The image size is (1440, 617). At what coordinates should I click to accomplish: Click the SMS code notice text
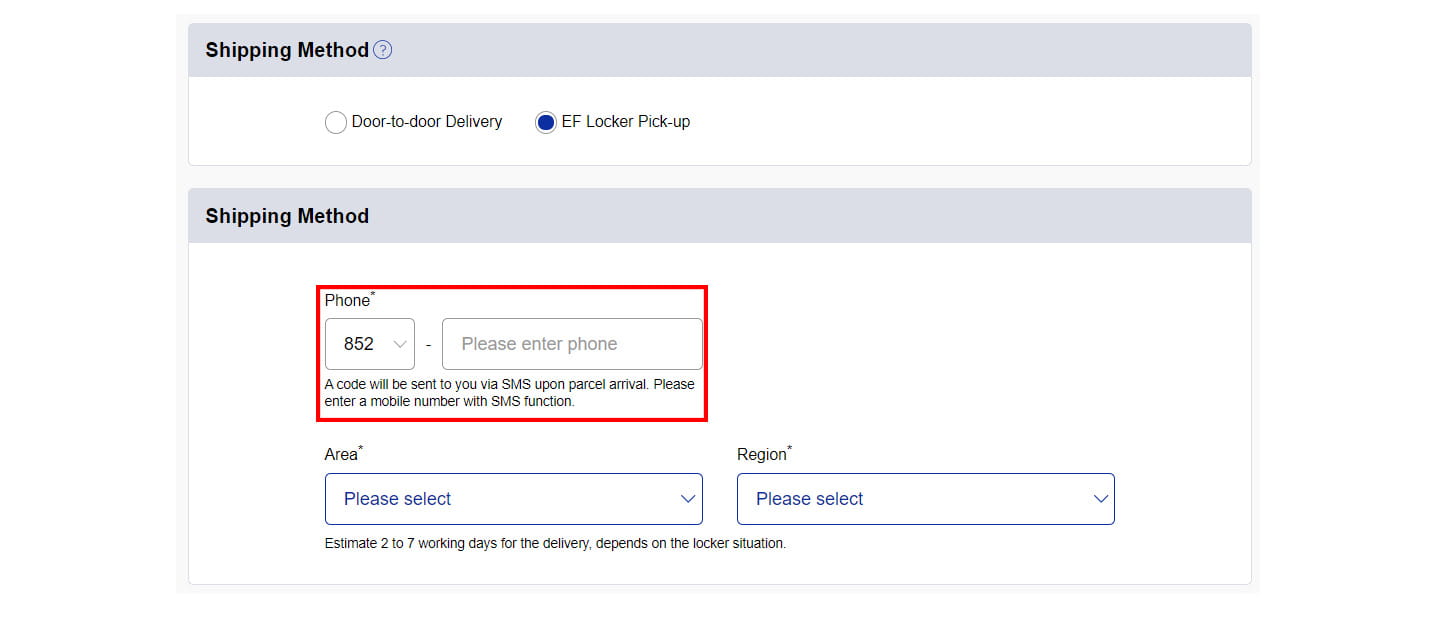510,392
